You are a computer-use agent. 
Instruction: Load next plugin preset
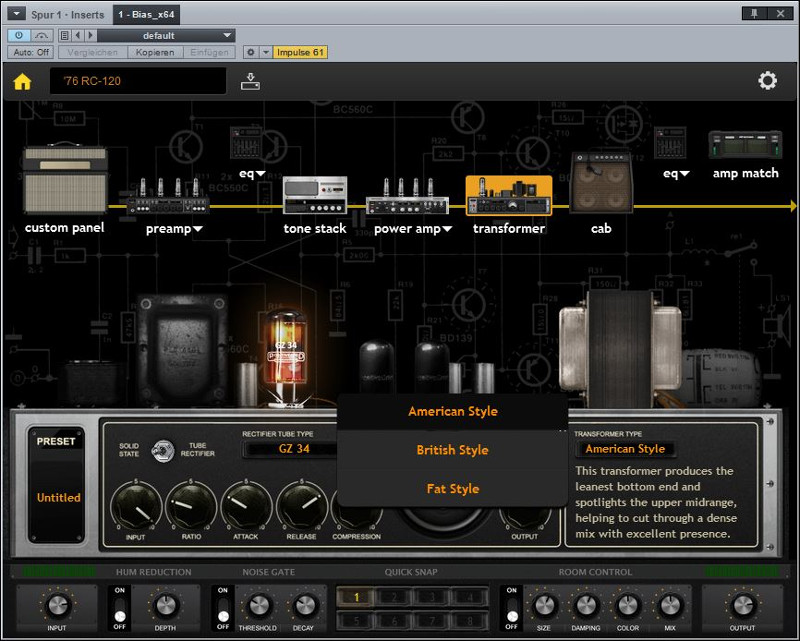[x=90, y=35]
